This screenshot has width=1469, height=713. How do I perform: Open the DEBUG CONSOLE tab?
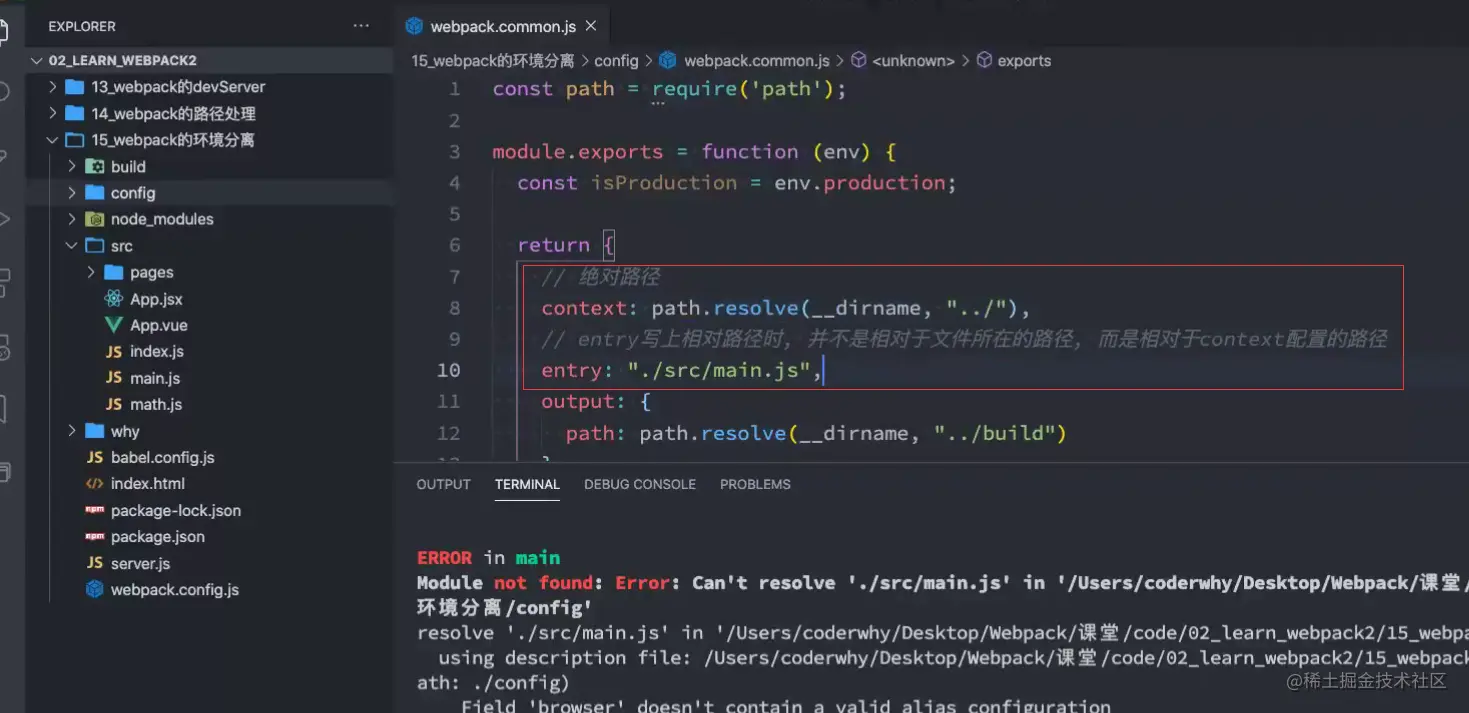[640, 484]
